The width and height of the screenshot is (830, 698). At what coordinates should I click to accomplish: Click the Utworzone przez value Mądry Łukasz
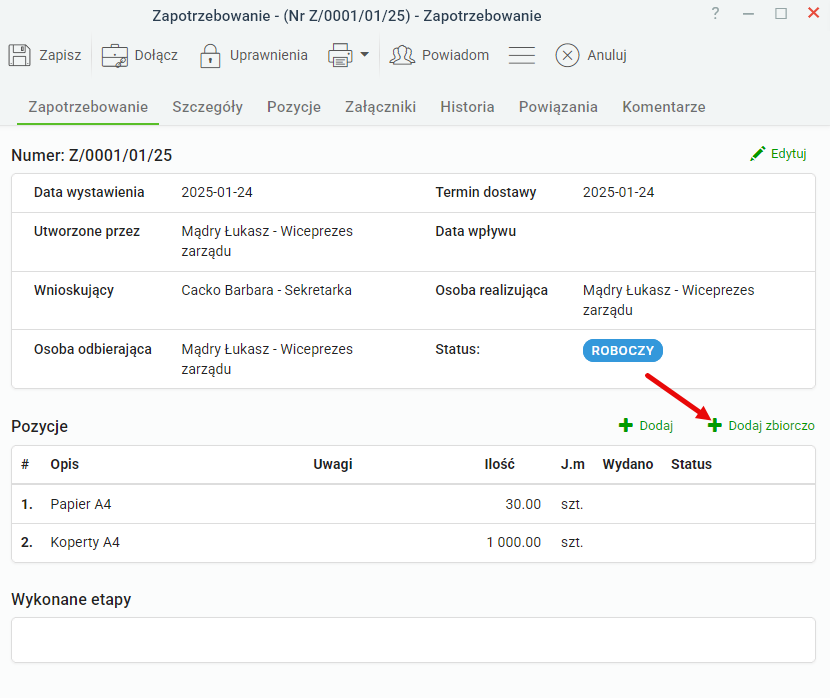point(267,241)
